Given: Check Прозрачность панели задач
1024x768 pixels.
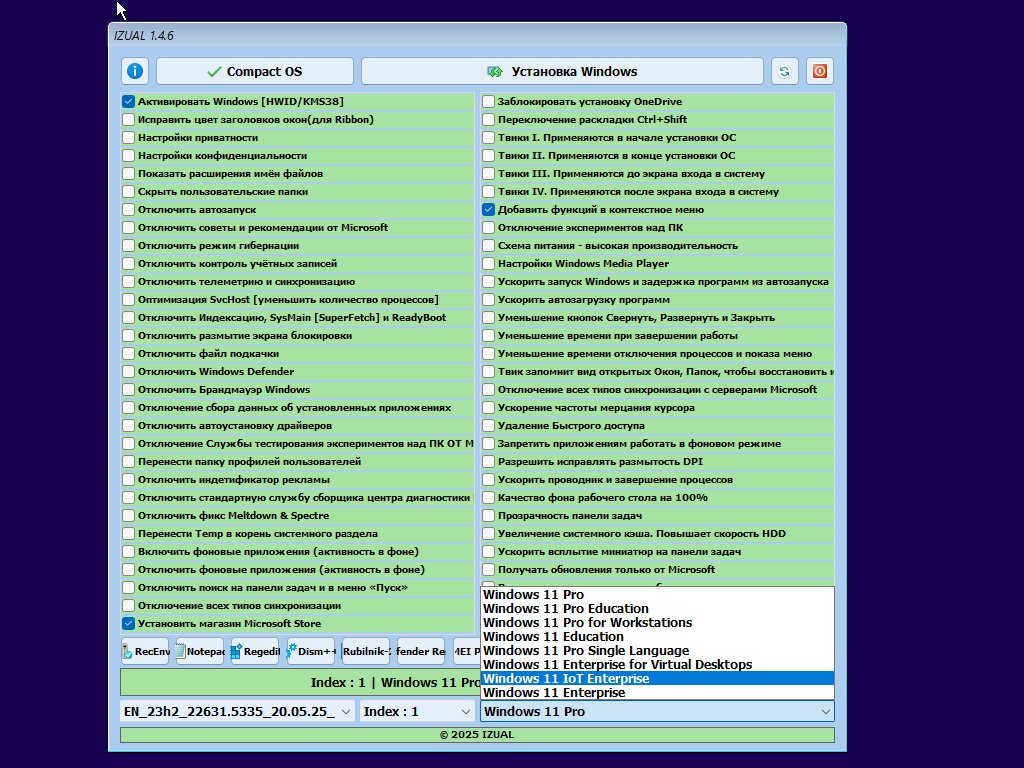Looking at the screenshot, I should 488,515.
